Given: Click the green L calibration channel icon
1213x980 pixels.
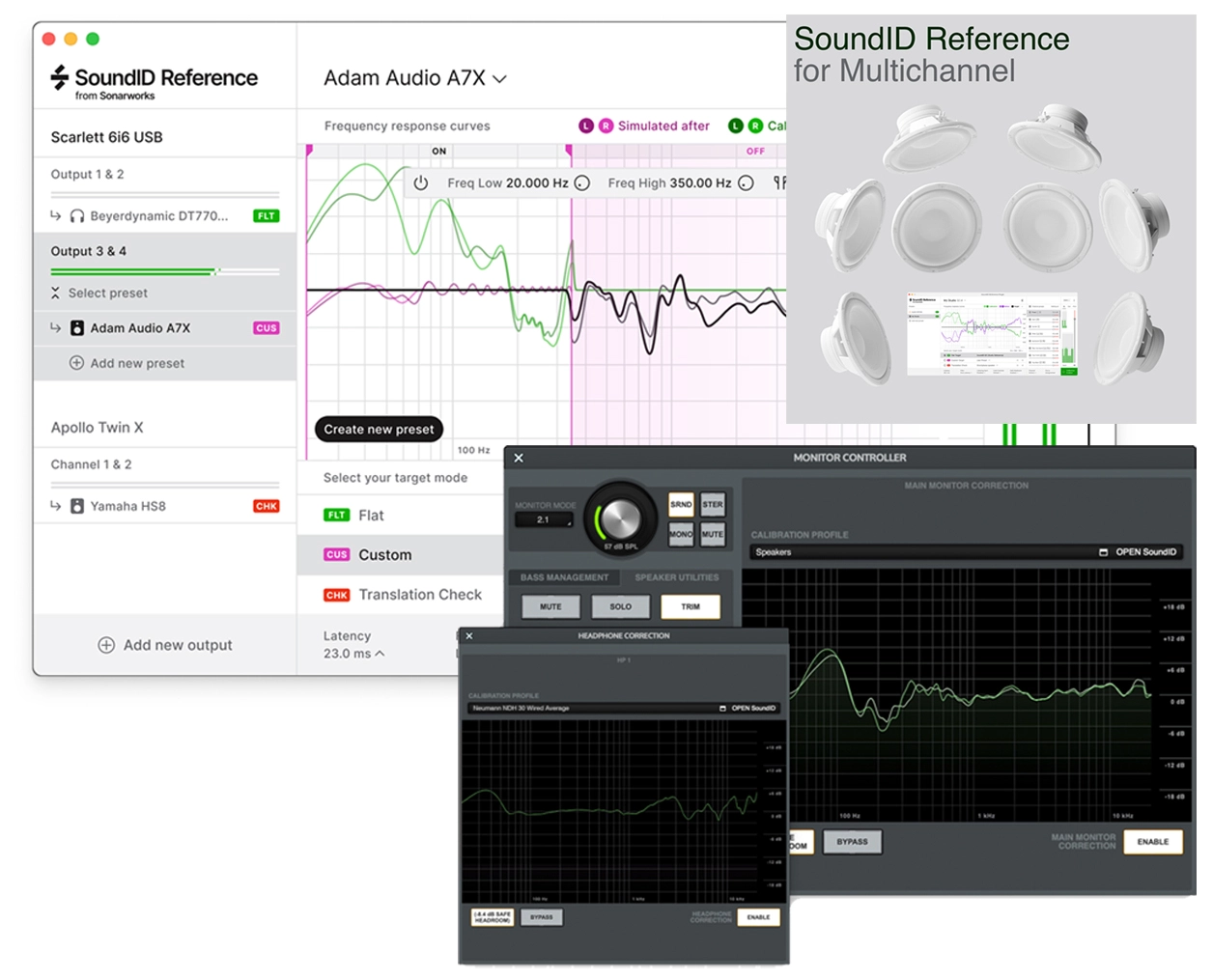Looking at the screenshot, I should pos(736,126).
